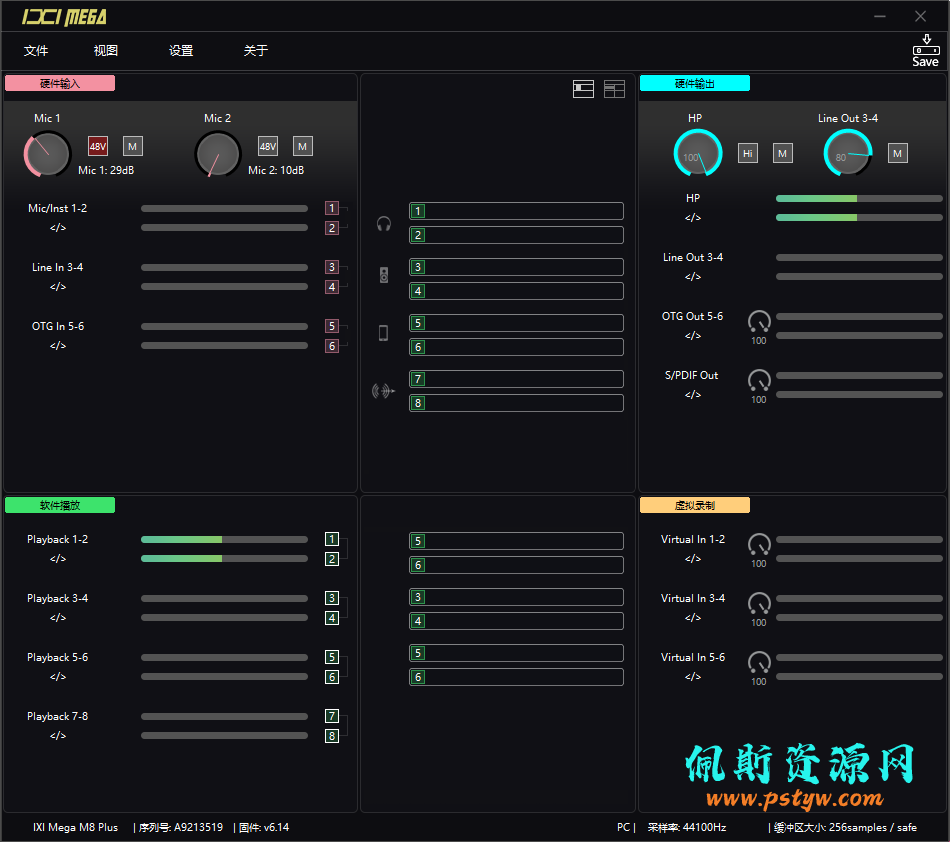Screen dimensions: 950x842
Task: Enable 48V phantom power for Mic 2
Action: (x=268, y=146)
